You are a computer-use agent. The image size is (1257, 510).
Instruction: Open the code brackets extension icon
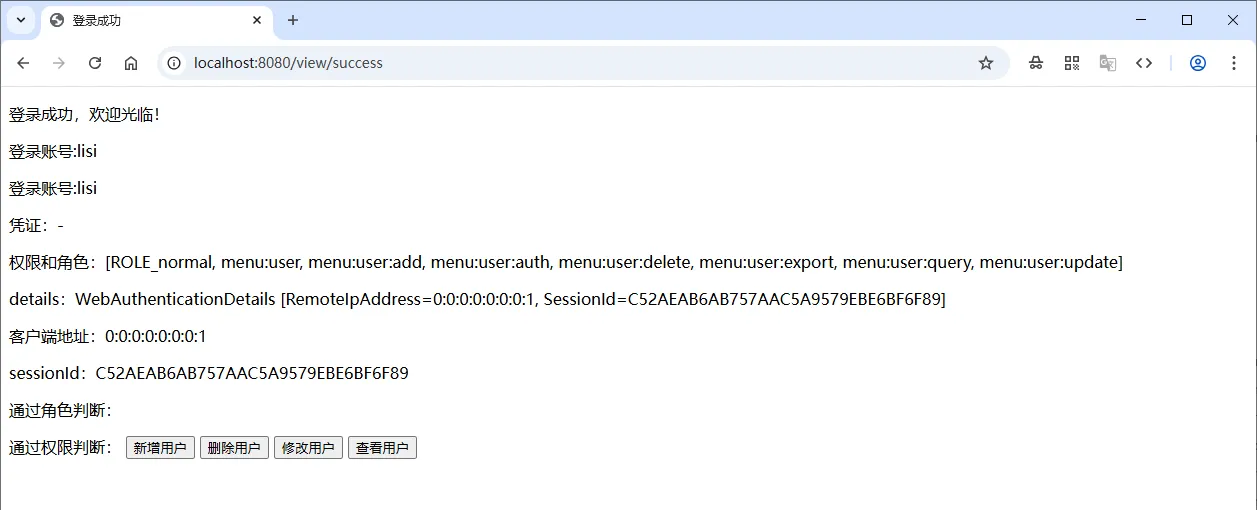1144,63
